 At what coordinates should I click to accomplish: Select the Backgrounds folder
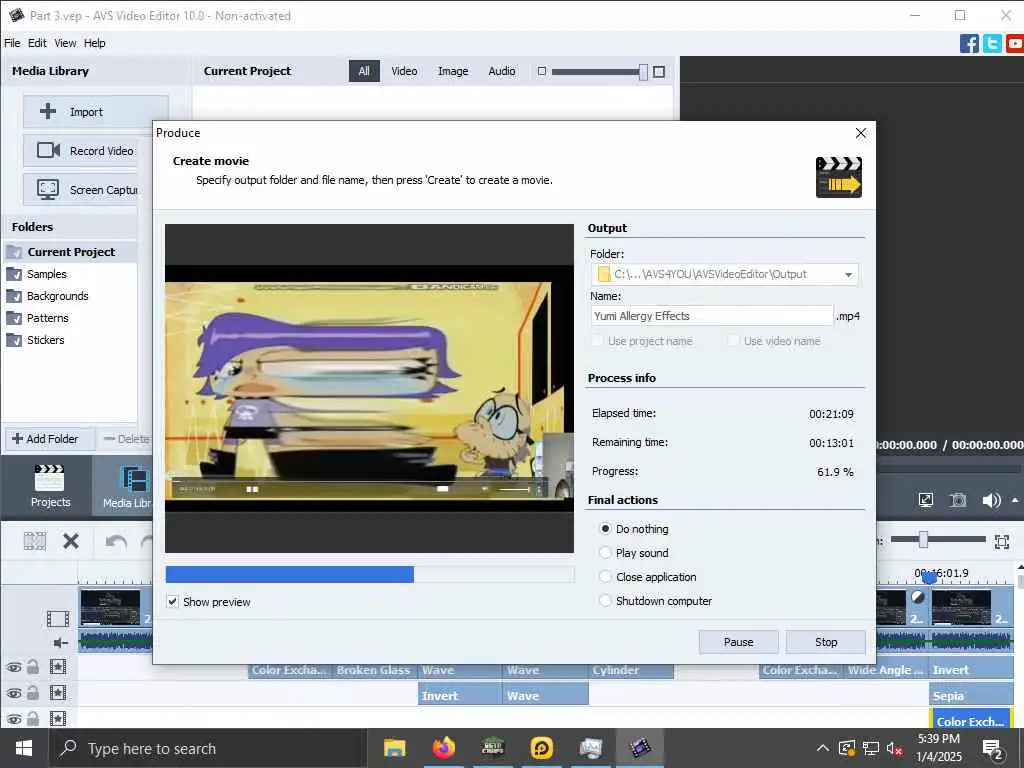coord(57,296)
